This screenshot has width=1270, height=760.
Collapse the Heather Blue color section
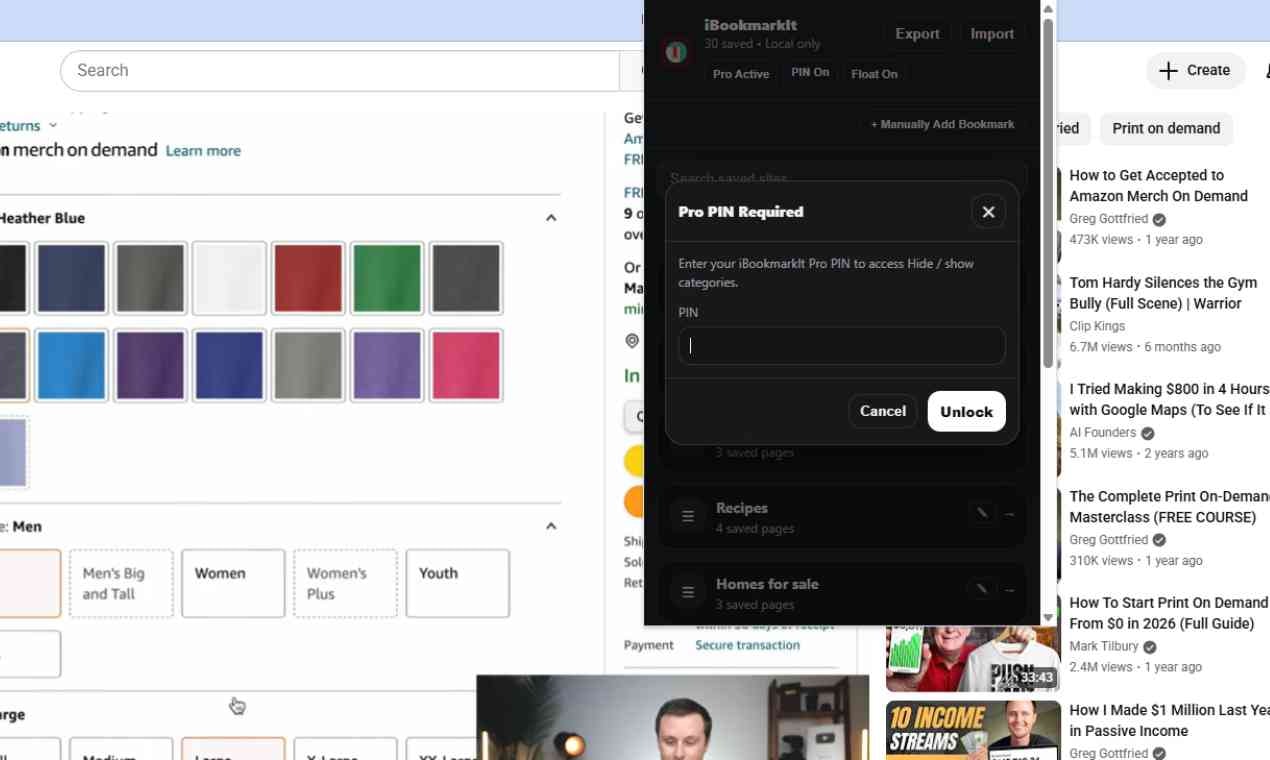[551, 217]
